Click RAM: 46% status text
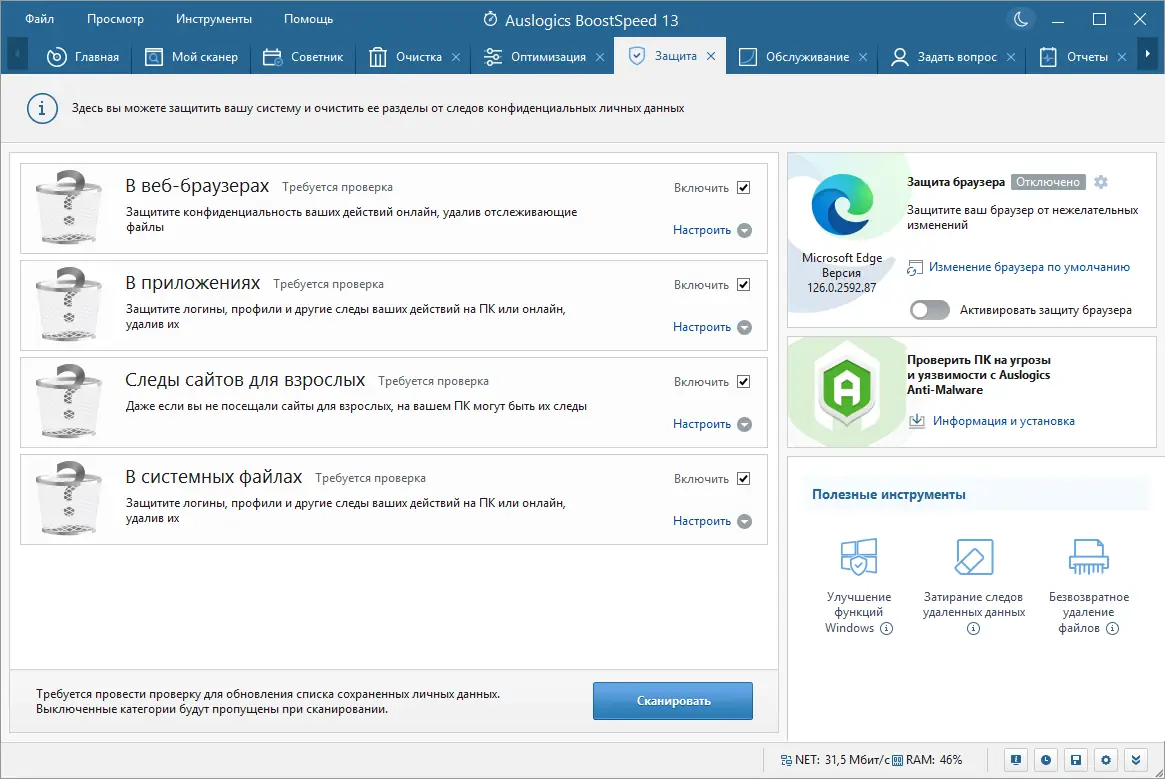Screen dimensions: 1165x779 coord(934,760)
